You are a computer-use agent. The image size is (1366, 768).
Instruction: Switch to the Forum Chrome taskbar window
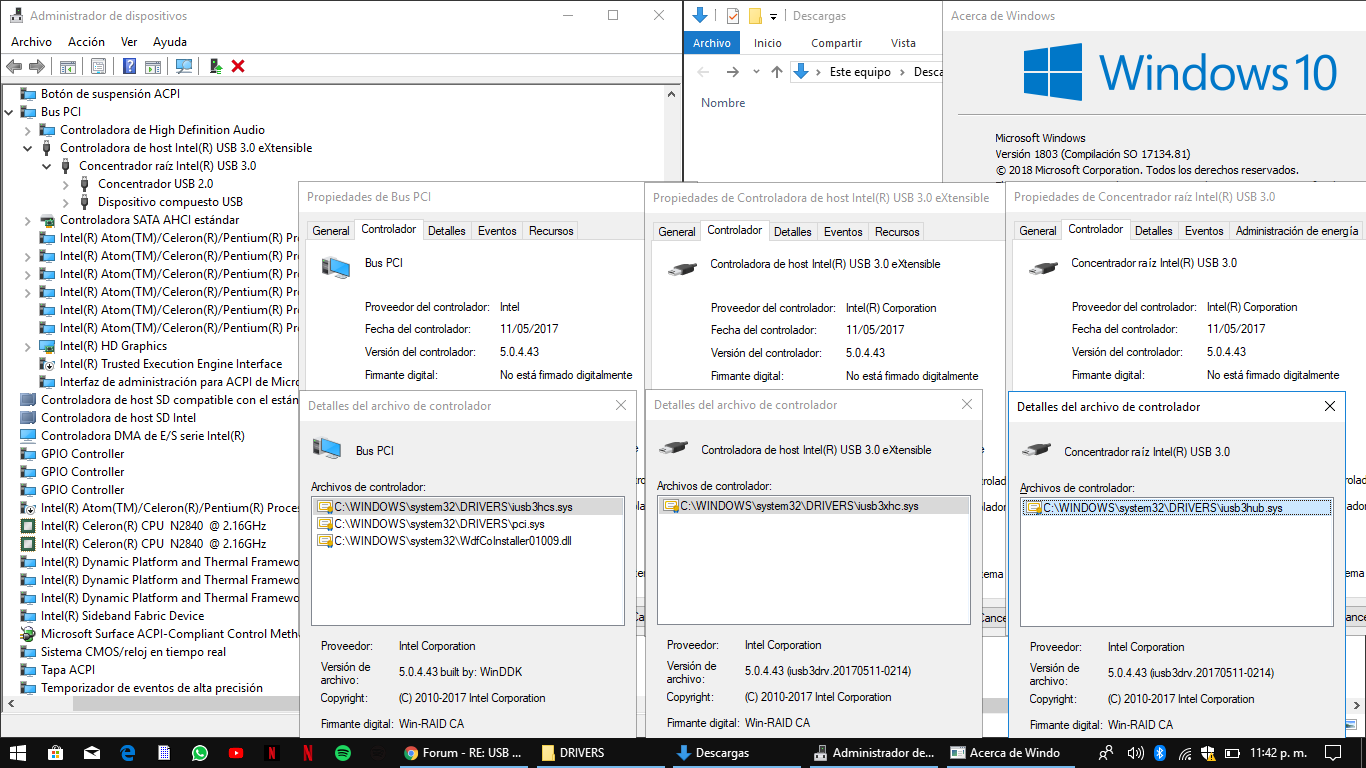point(463,753)
